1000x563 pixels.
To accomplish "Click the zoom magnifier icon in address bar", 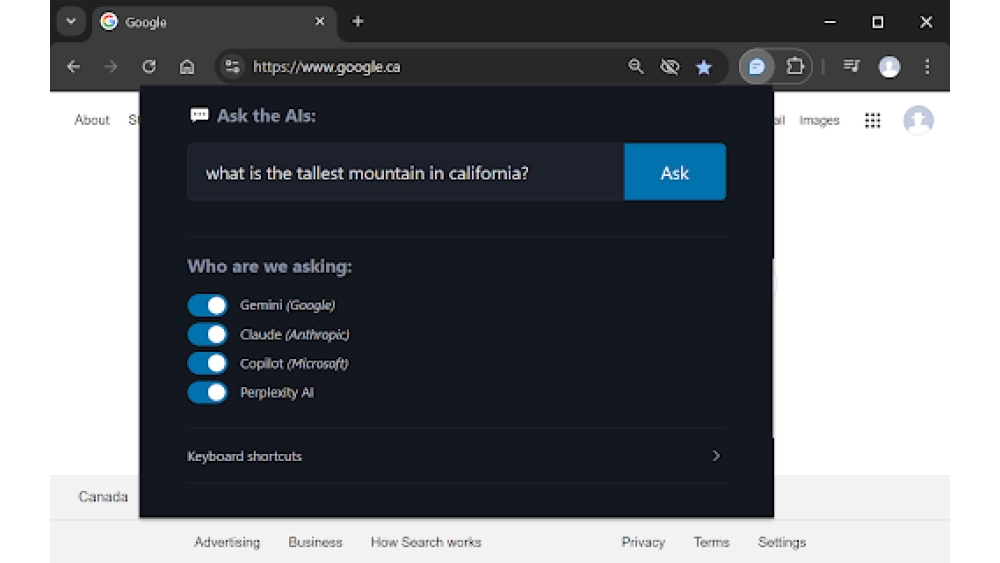I will [x=635, y=66].
